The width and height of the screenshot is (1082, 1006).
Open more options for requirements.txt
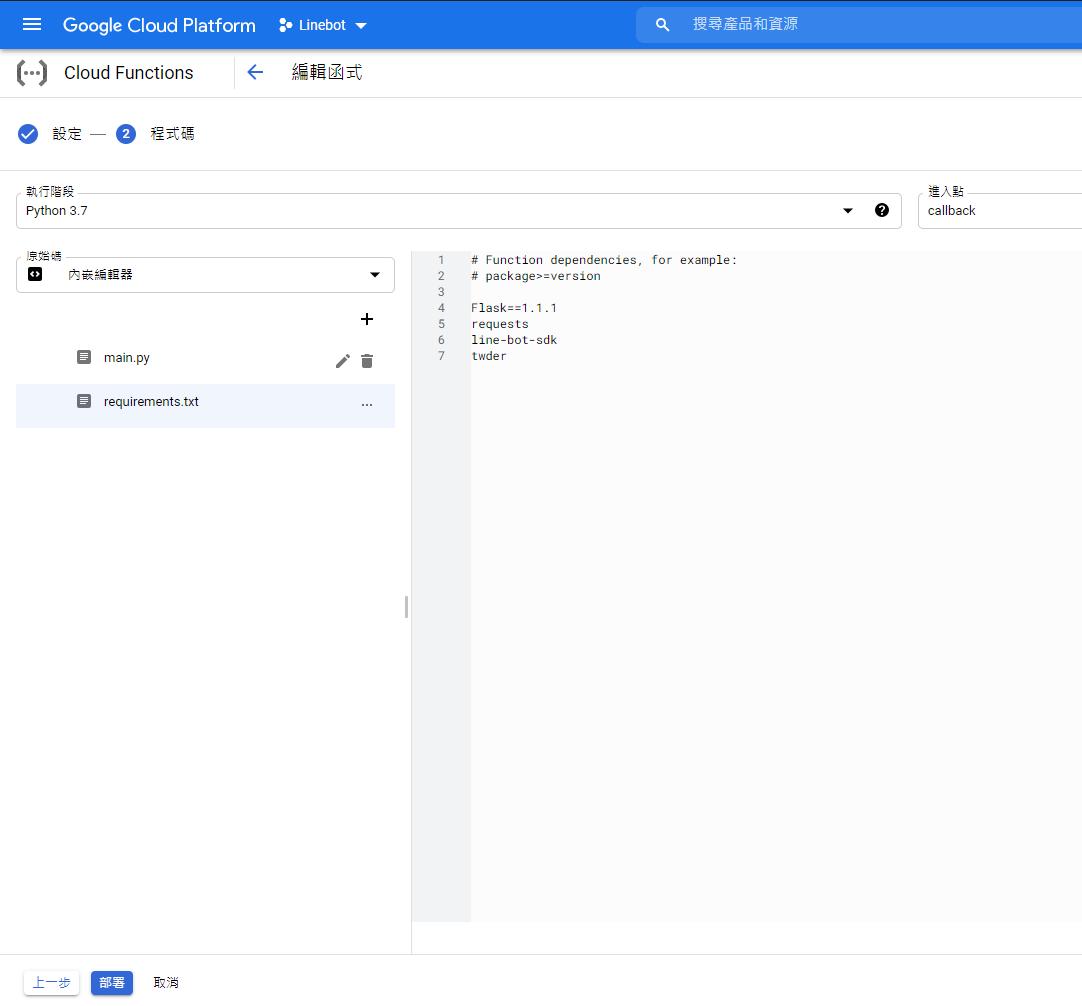366,404
